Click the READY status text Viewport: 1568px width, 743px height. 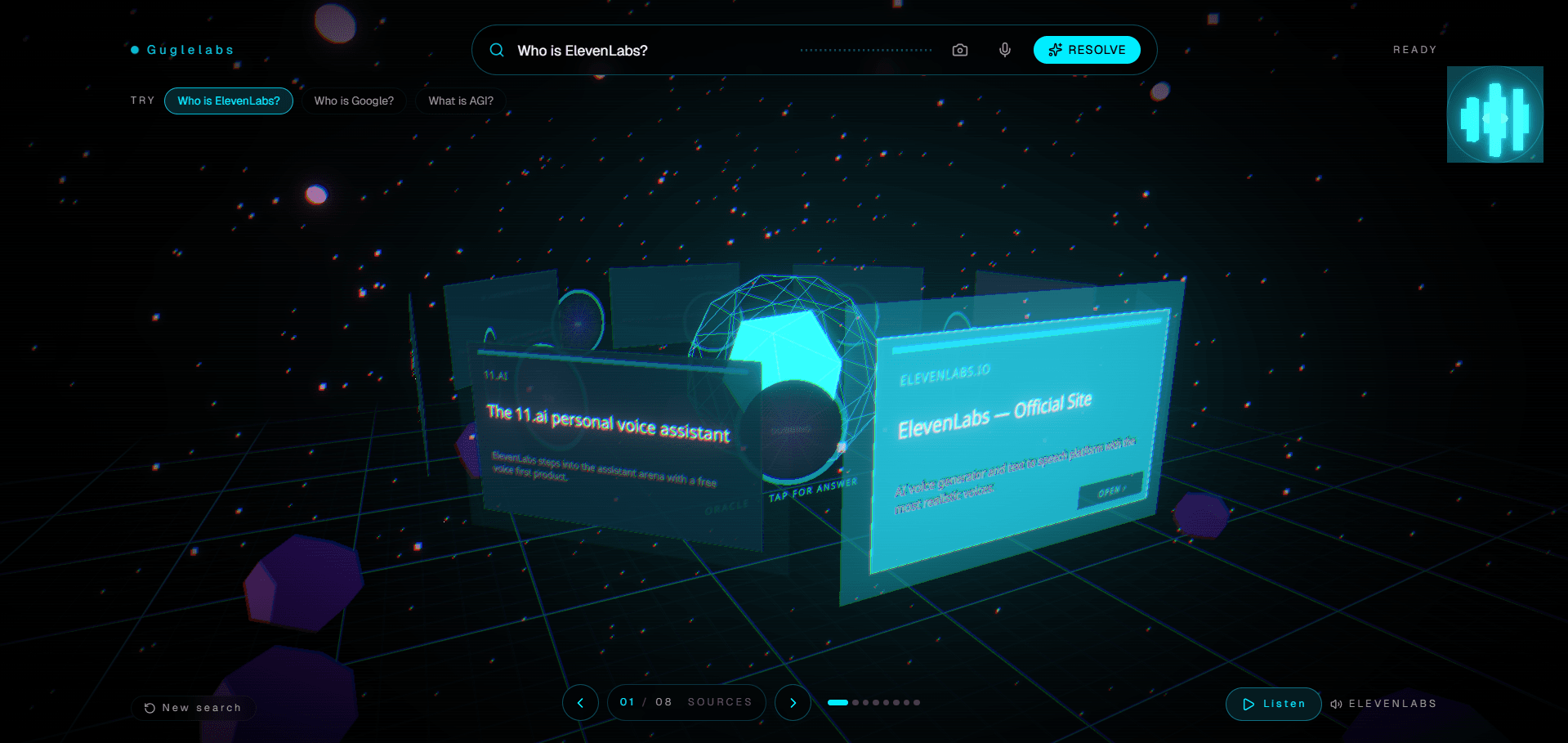point(1414,50)
